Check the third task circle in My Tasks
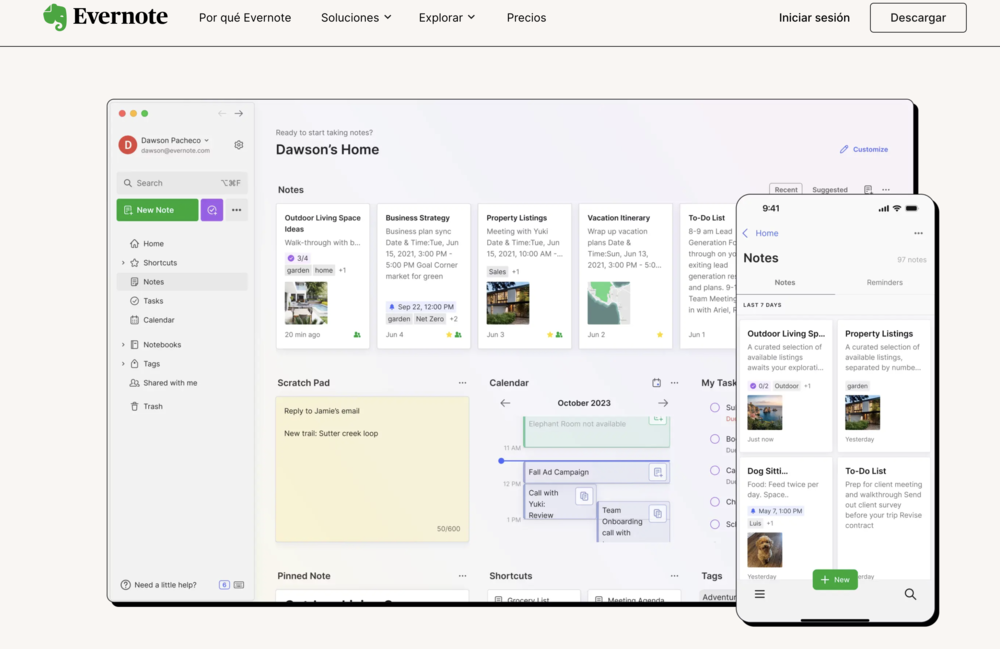Viewport: 1000px width, 649px height. click(x=715, y=470)
